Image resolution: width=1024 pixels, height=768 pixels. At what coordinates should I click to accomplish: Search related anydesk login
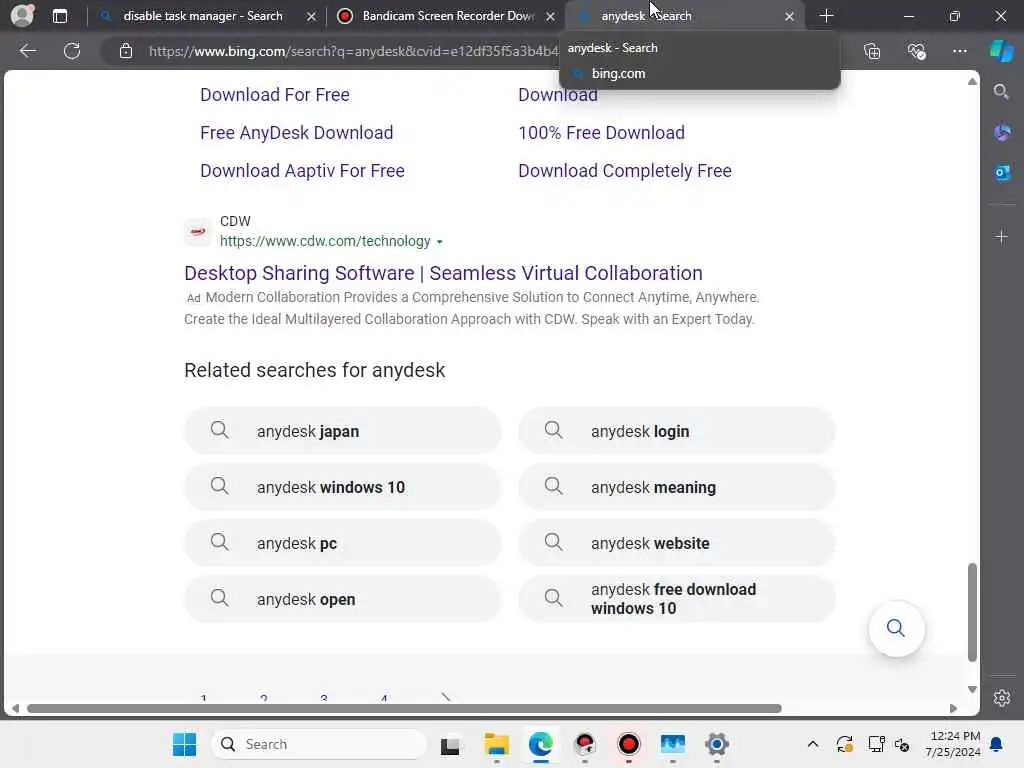[677, 431]
